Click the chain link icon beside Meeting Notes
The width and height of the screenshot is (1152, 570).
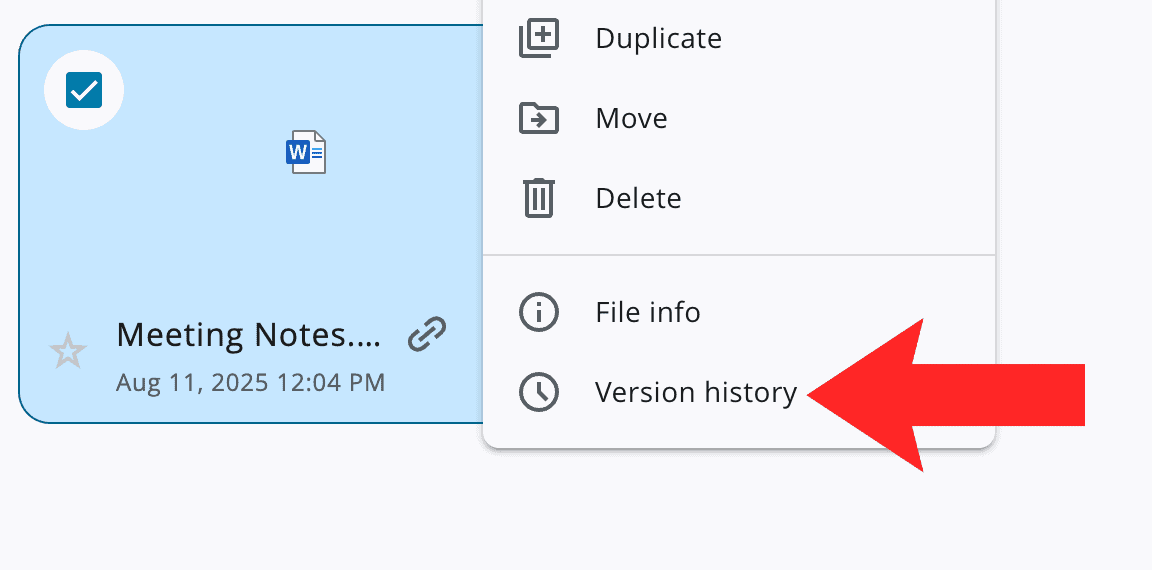427,334
